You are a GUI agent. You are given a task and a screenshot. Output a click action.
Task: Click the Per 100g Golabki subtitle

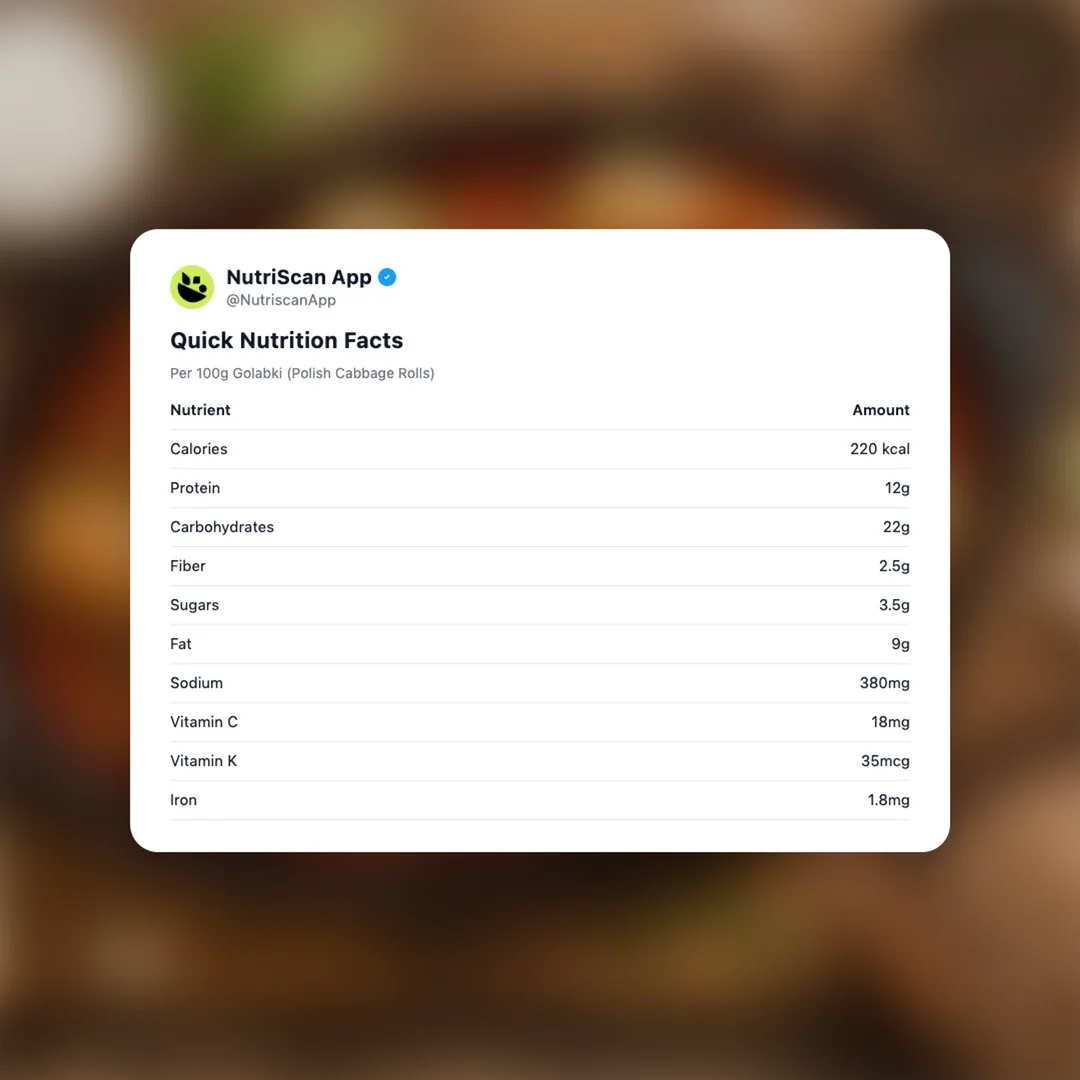(x=302, y=373)
